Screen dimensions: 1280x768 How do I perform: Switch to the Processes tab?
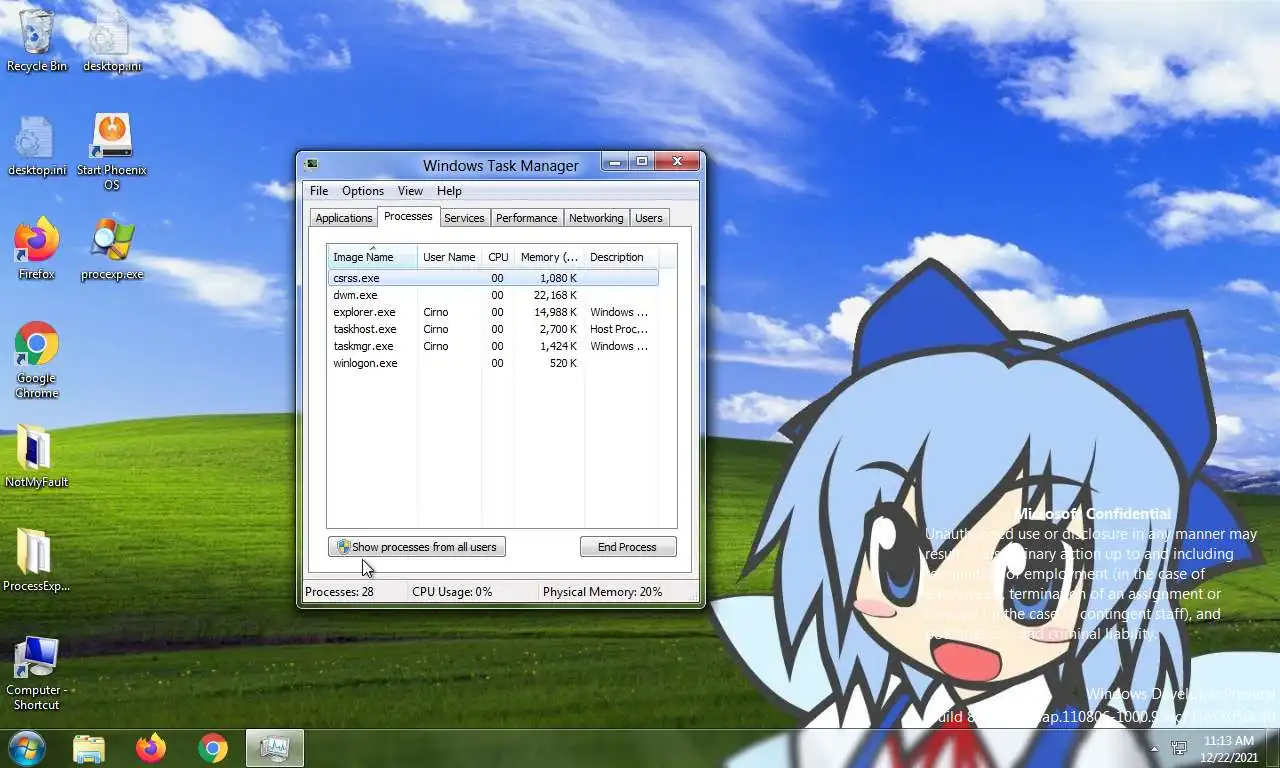pos(408,216)
